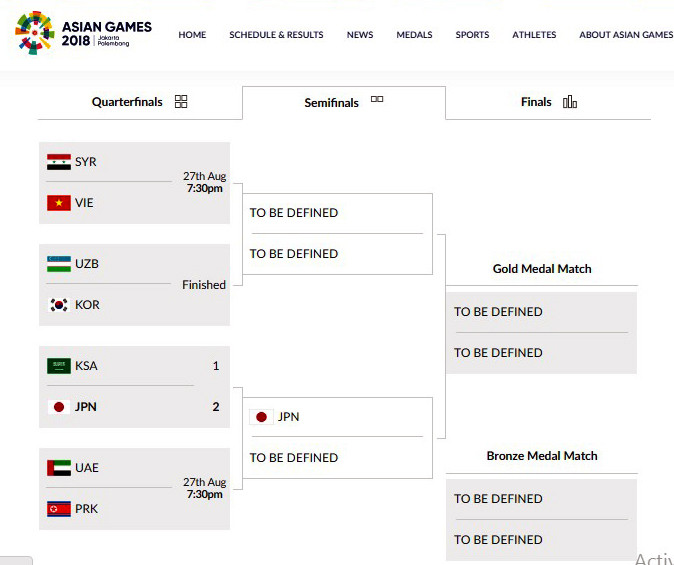Open About Asian Games page
The image size is (674, 565).
click(x=626, y=35)
